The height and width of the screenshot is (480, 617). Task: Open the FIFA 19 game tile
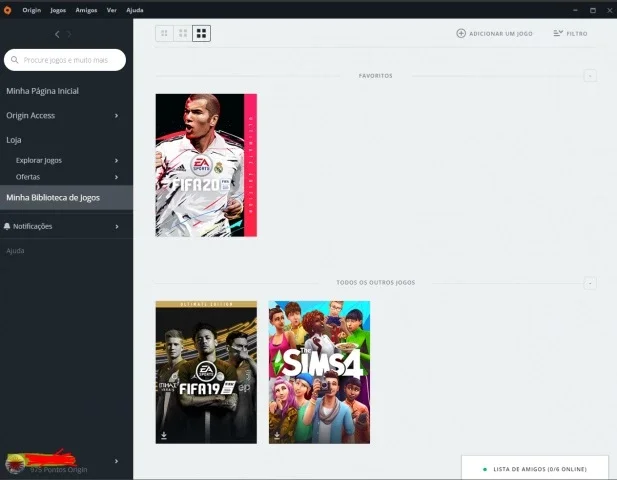206,372
